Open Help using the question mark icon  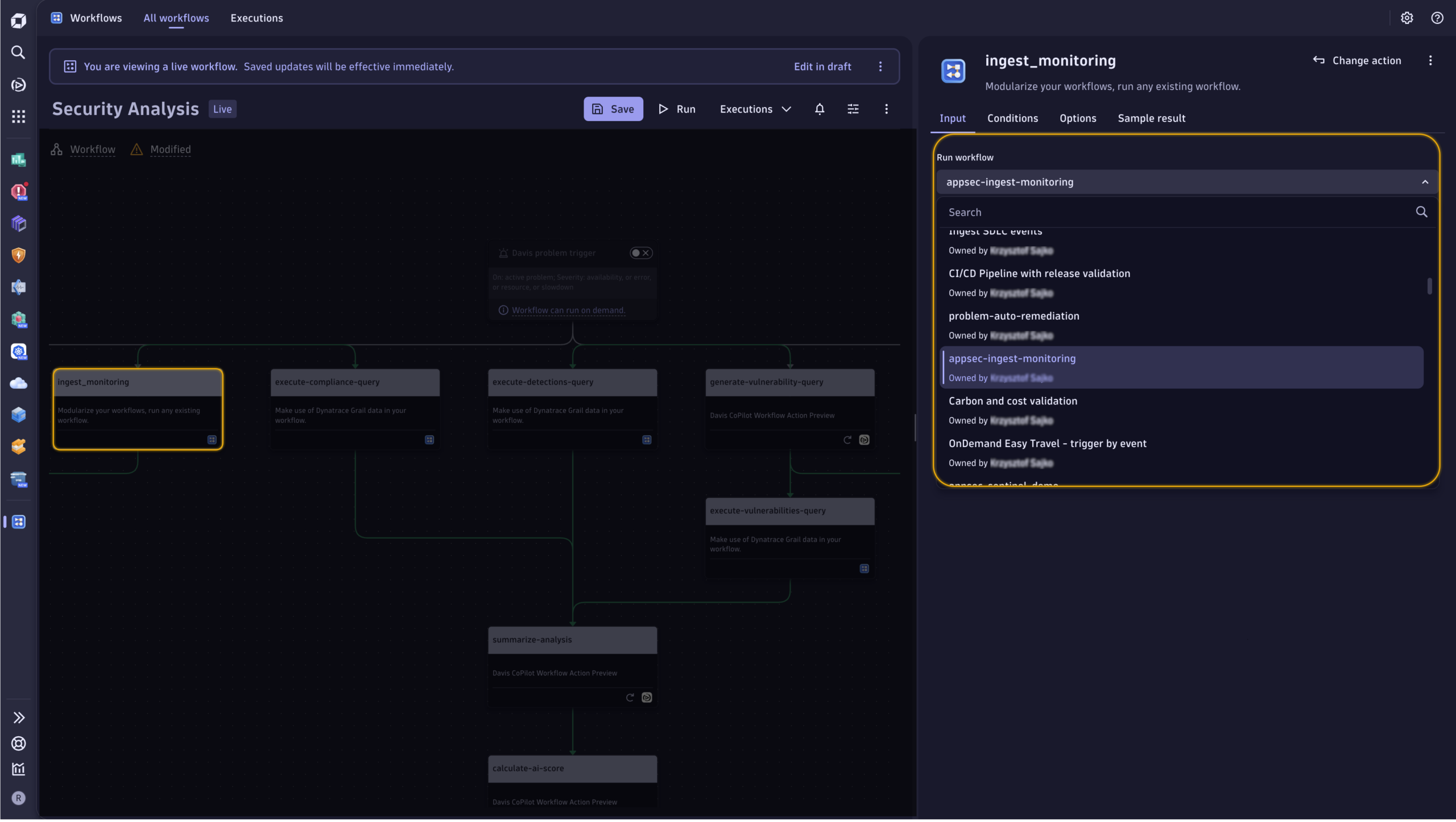point(1437,18)
